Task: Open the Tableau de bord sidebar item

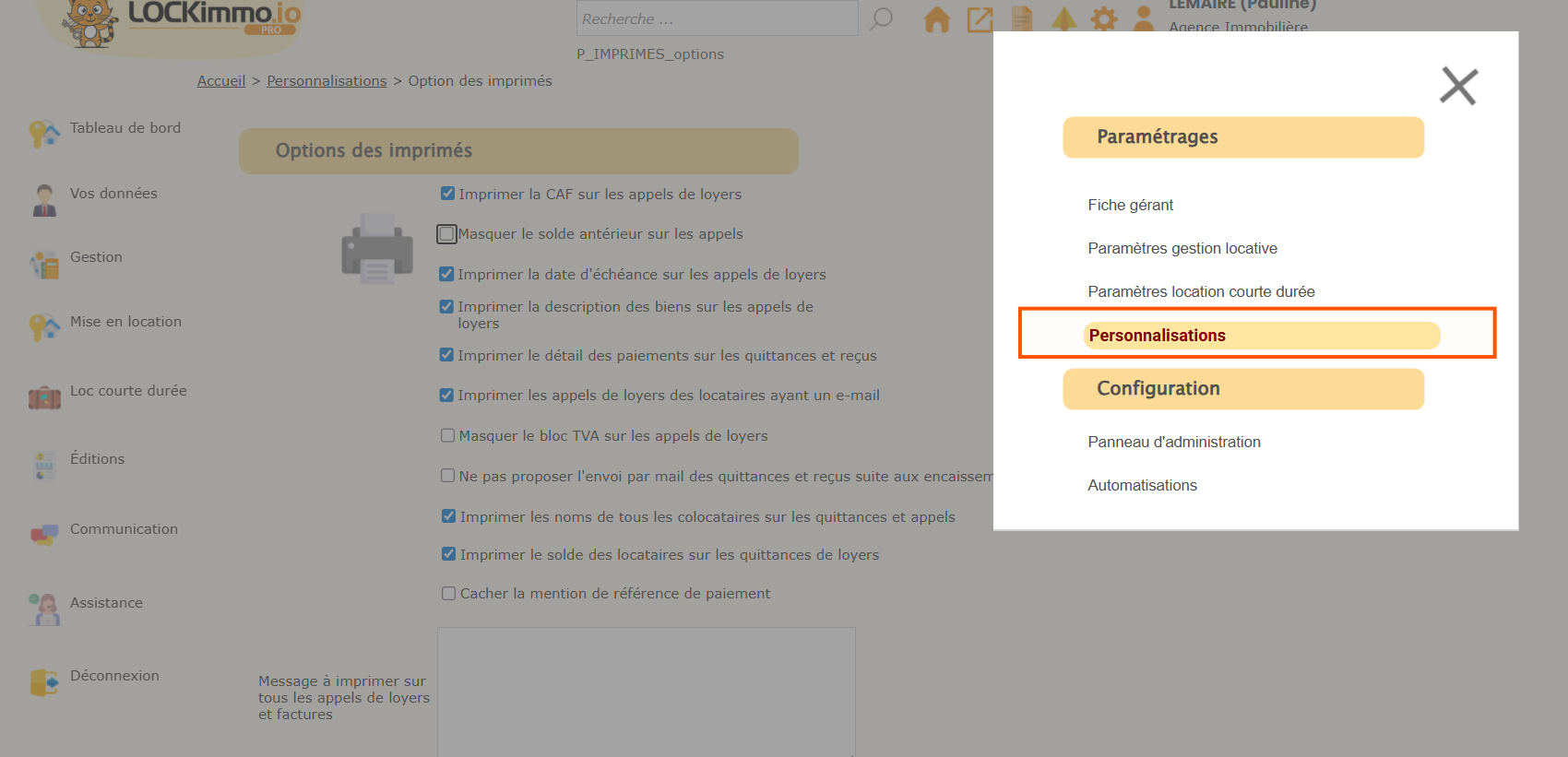Action: coord(125,128)
